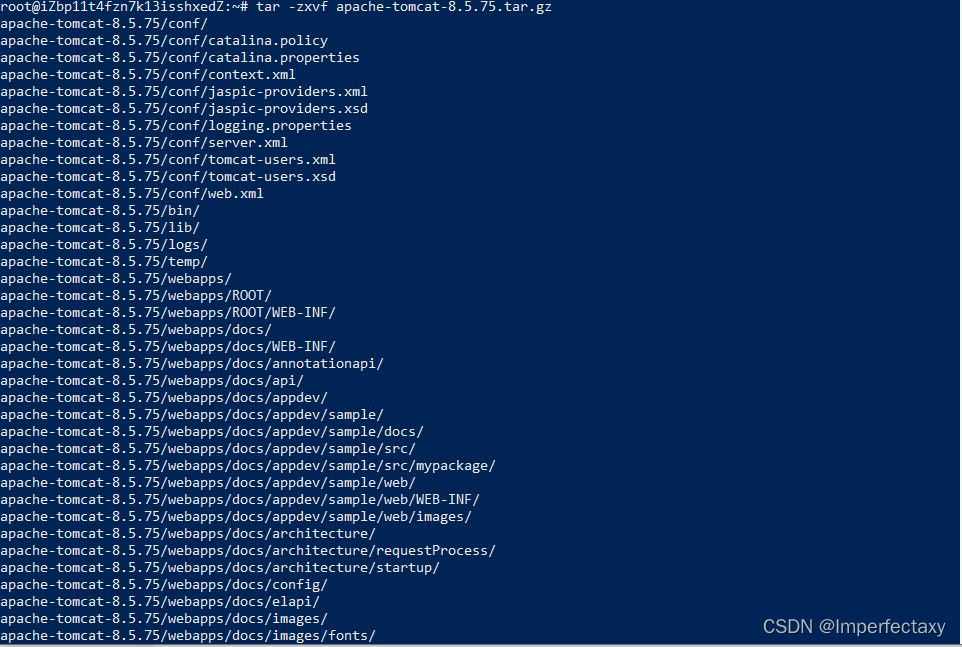
Task: Select the webapps/docs/annotationapi/ line
Action: click(x=192, y=364)
